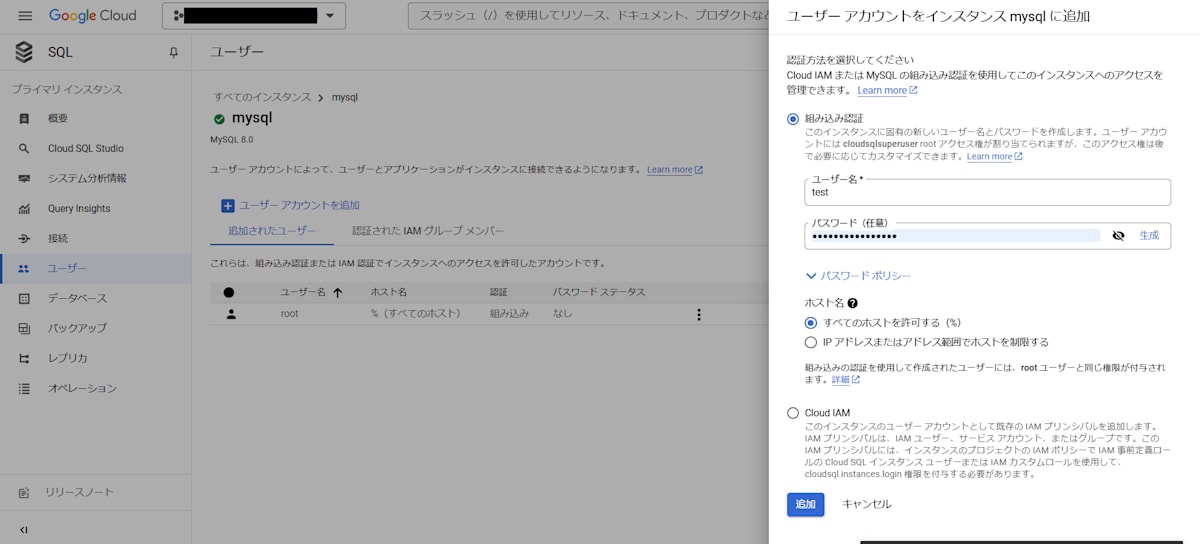Click the ホスト名 column header
The image size is (1200, 544).
388,292
